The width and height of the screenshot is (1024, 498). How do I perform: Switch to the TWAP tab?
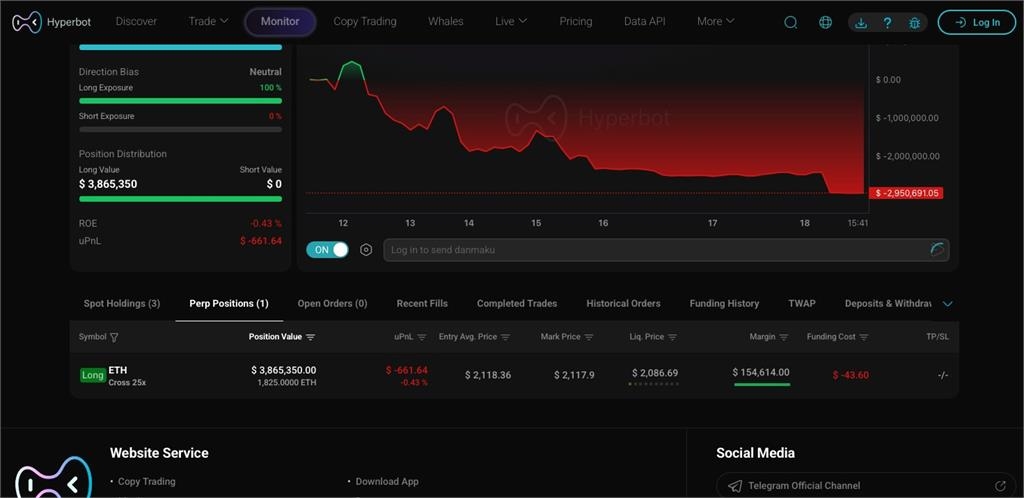pos(801,303)
